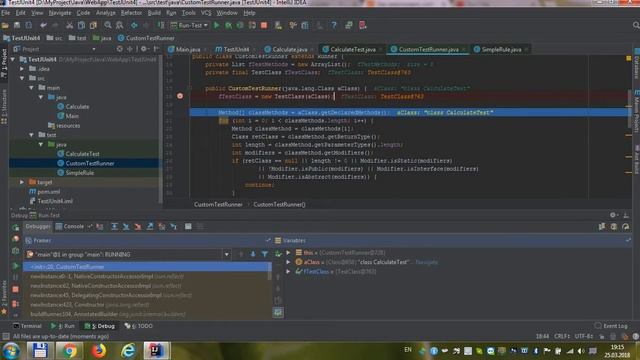640x360 pixels.
Task: Click the Help question mark icon
Action: coord(334,25)
